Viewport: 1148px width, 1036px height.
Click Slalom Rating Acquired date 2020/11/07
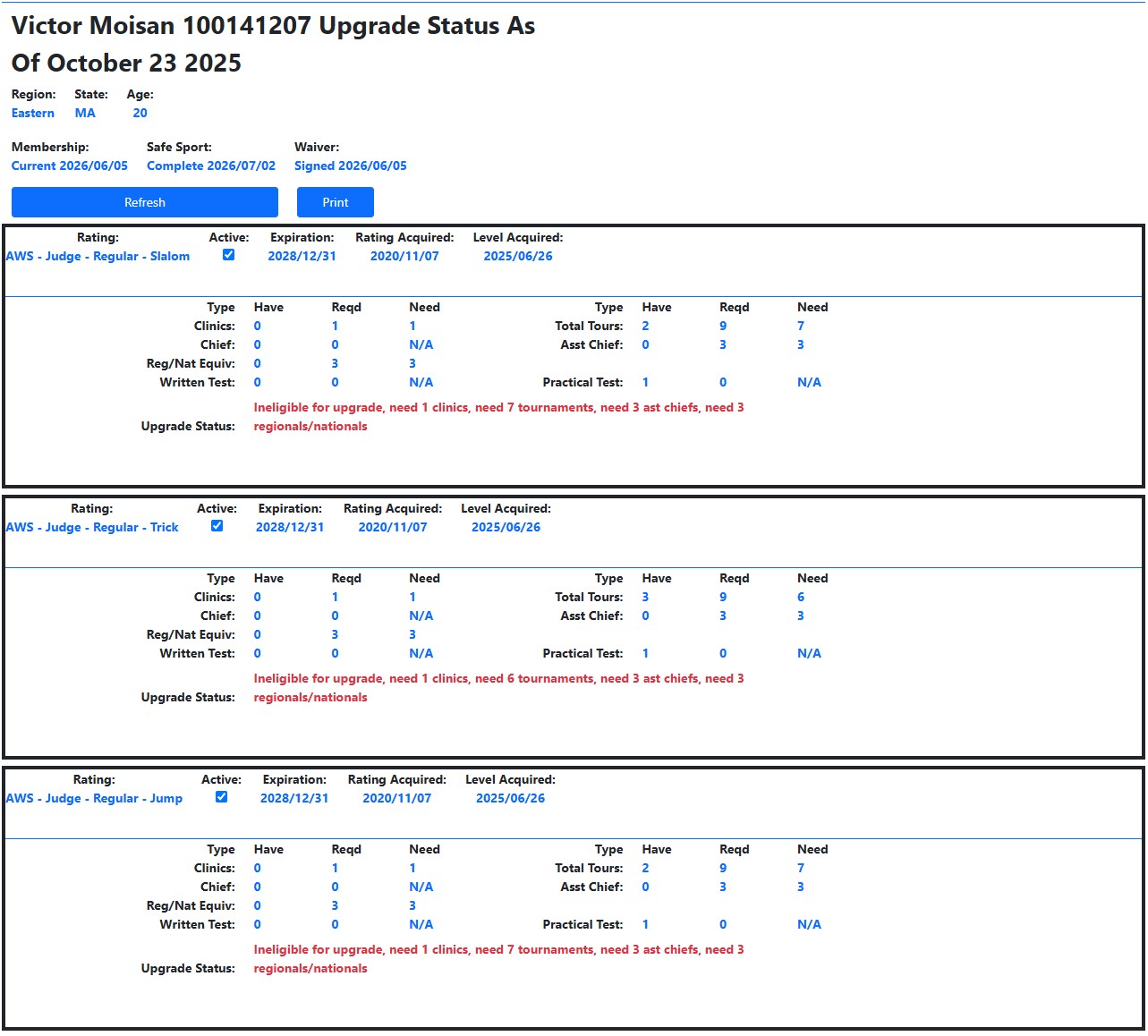(x=404, y=256)
